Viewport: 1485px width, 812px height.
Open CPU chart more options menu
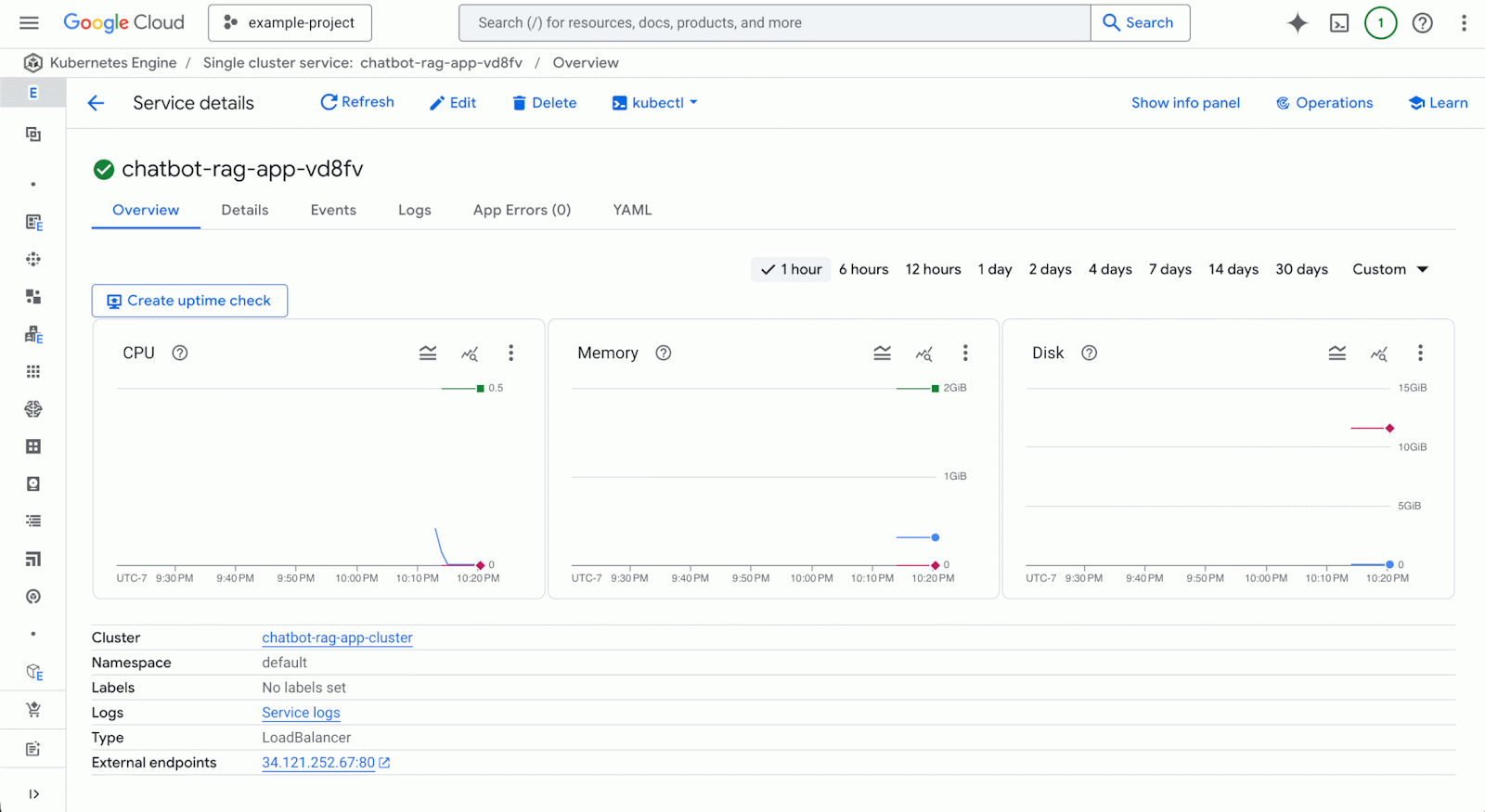point(510,354)
